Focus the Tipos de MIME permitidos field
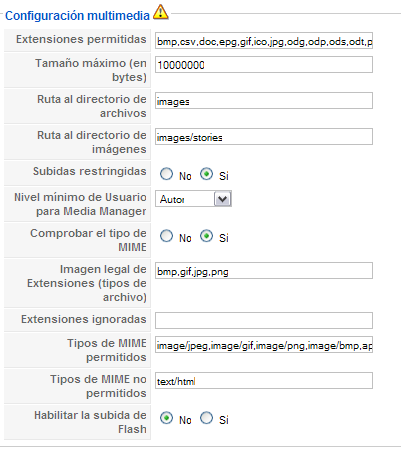401x457 pixels. coord(264,345)
